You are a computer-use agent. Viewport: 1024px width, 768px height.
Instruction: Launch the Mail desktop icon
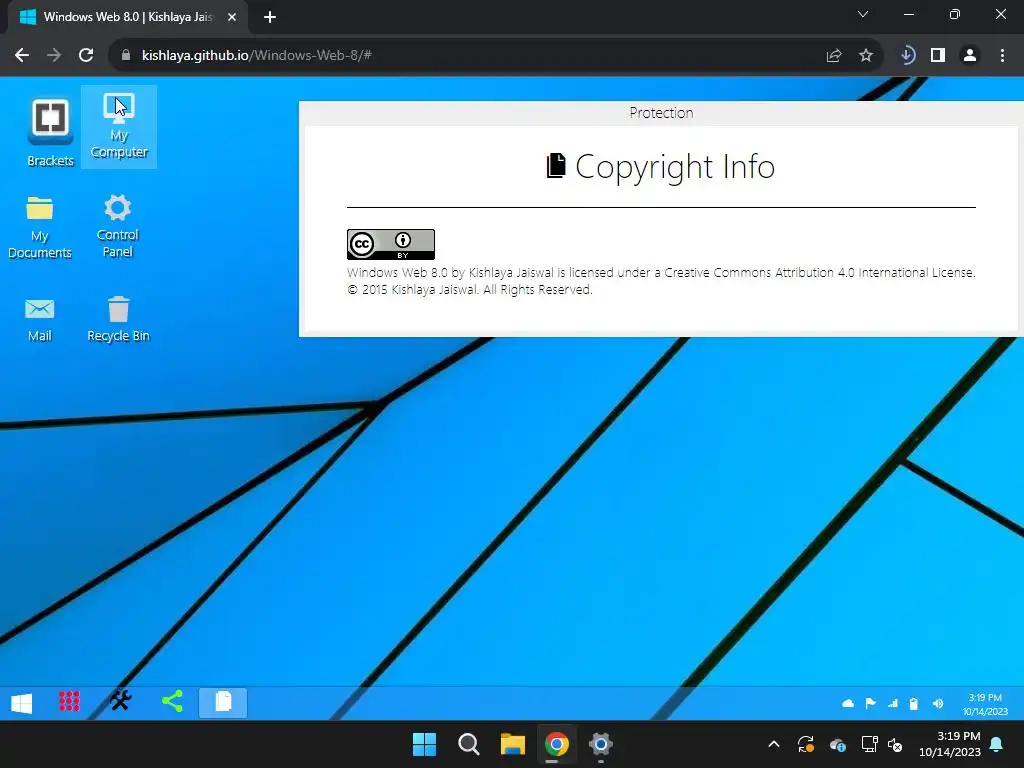click(39, 319)
